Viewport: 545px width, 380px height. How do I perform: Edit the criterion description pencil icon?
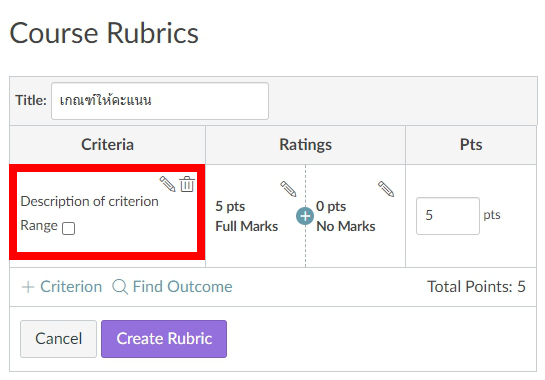click(x=167, y=184)
